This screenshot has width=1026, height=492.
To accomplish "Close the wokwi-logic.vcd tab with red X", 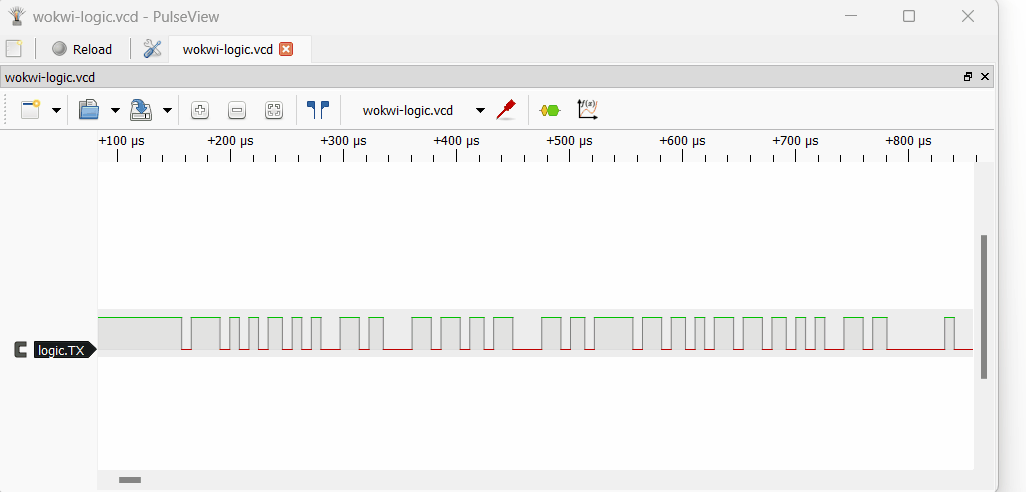I will click(x=286, y=49).
